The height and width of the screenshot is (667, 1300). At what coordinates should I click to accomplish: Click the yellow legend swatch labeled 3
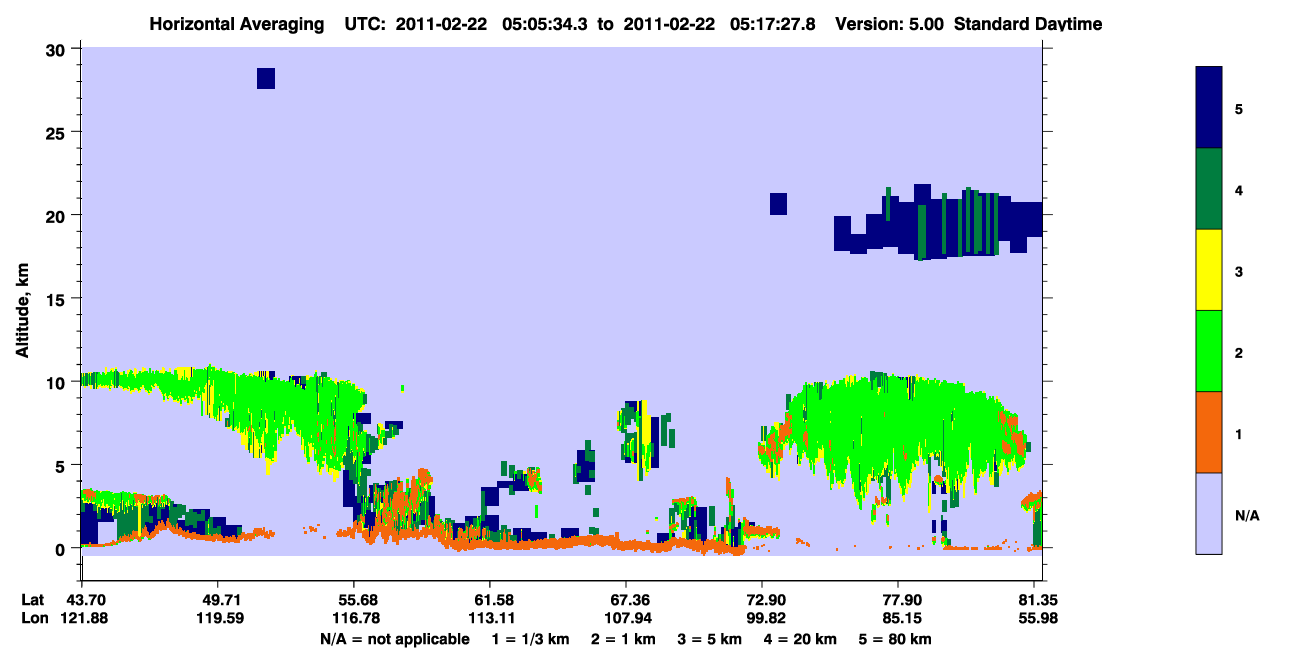1209,270
